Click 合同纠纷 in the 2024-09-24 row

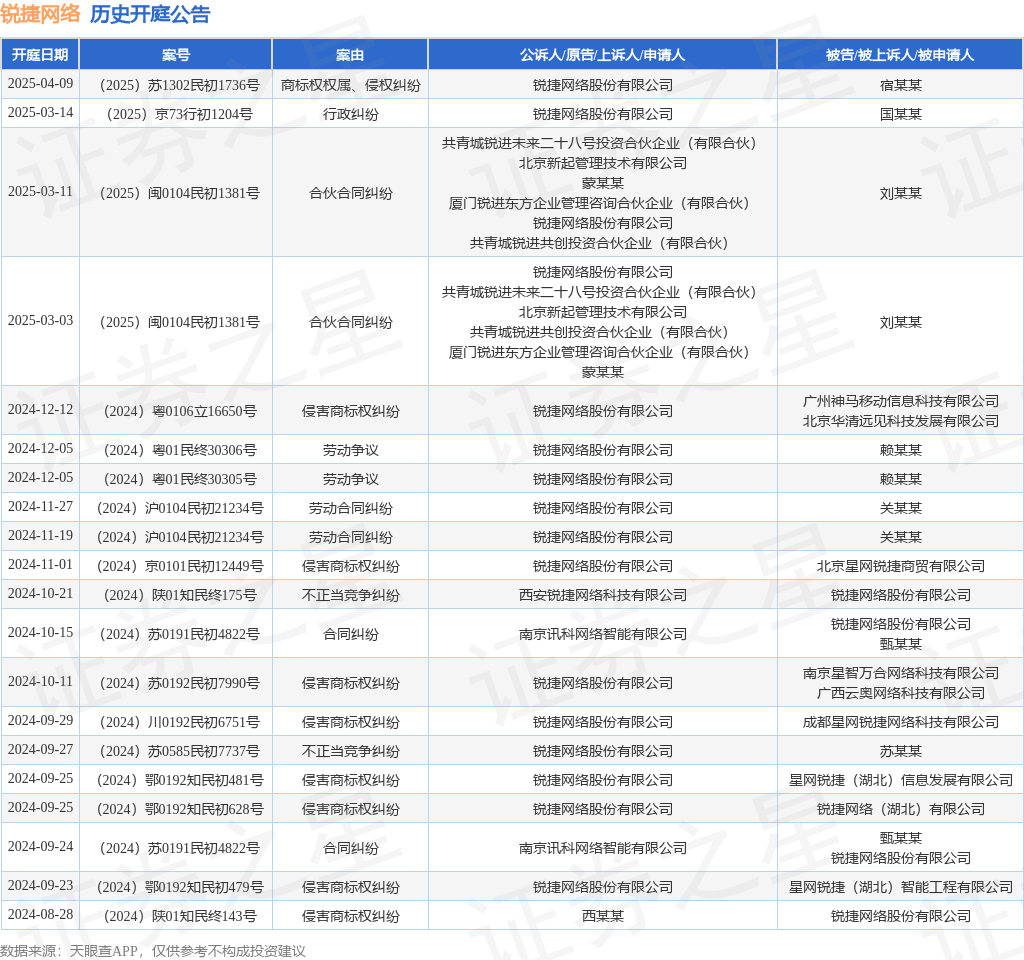pyautogui.click(x=350, y=848)
